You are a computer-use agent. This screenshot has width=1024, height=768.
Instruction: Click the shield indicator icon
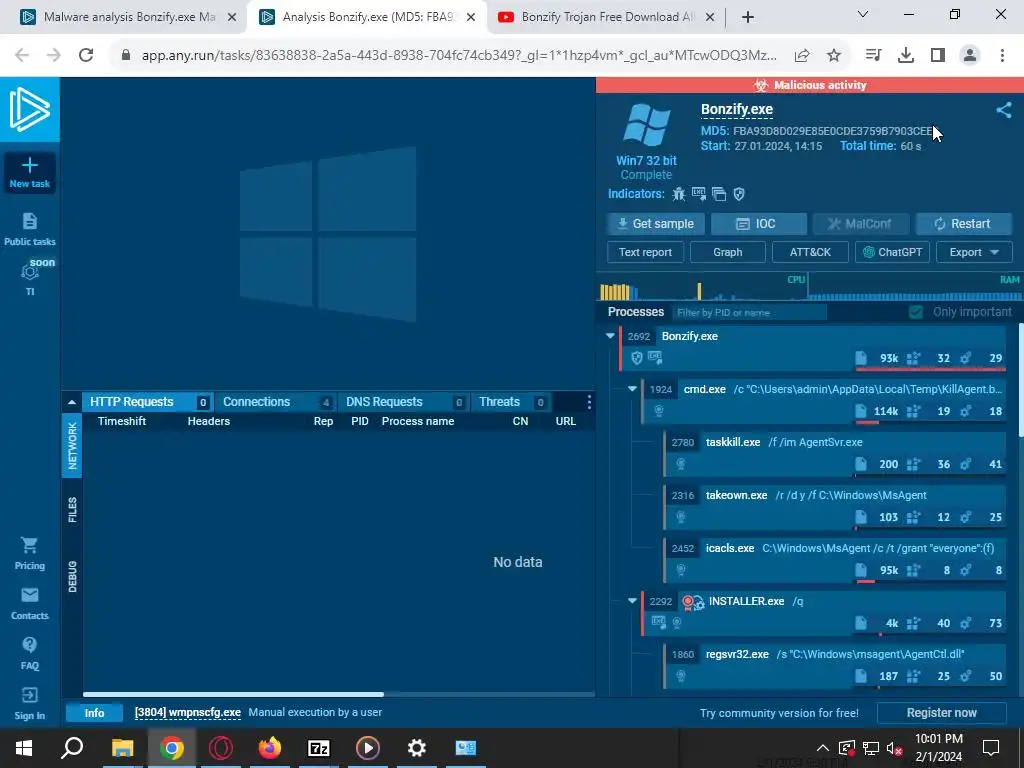click(x=739, y=194)
